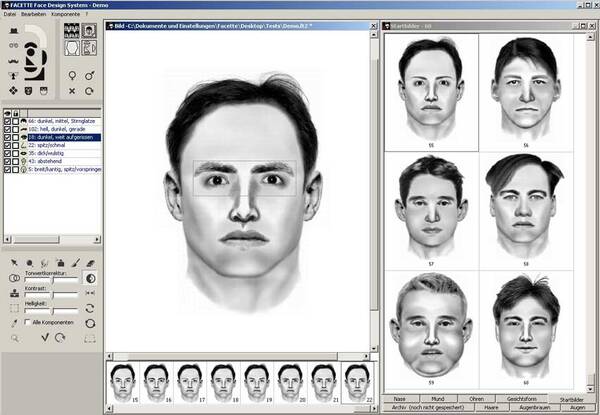
Task: Open the Komponente menu
Action: click(65, 14)
